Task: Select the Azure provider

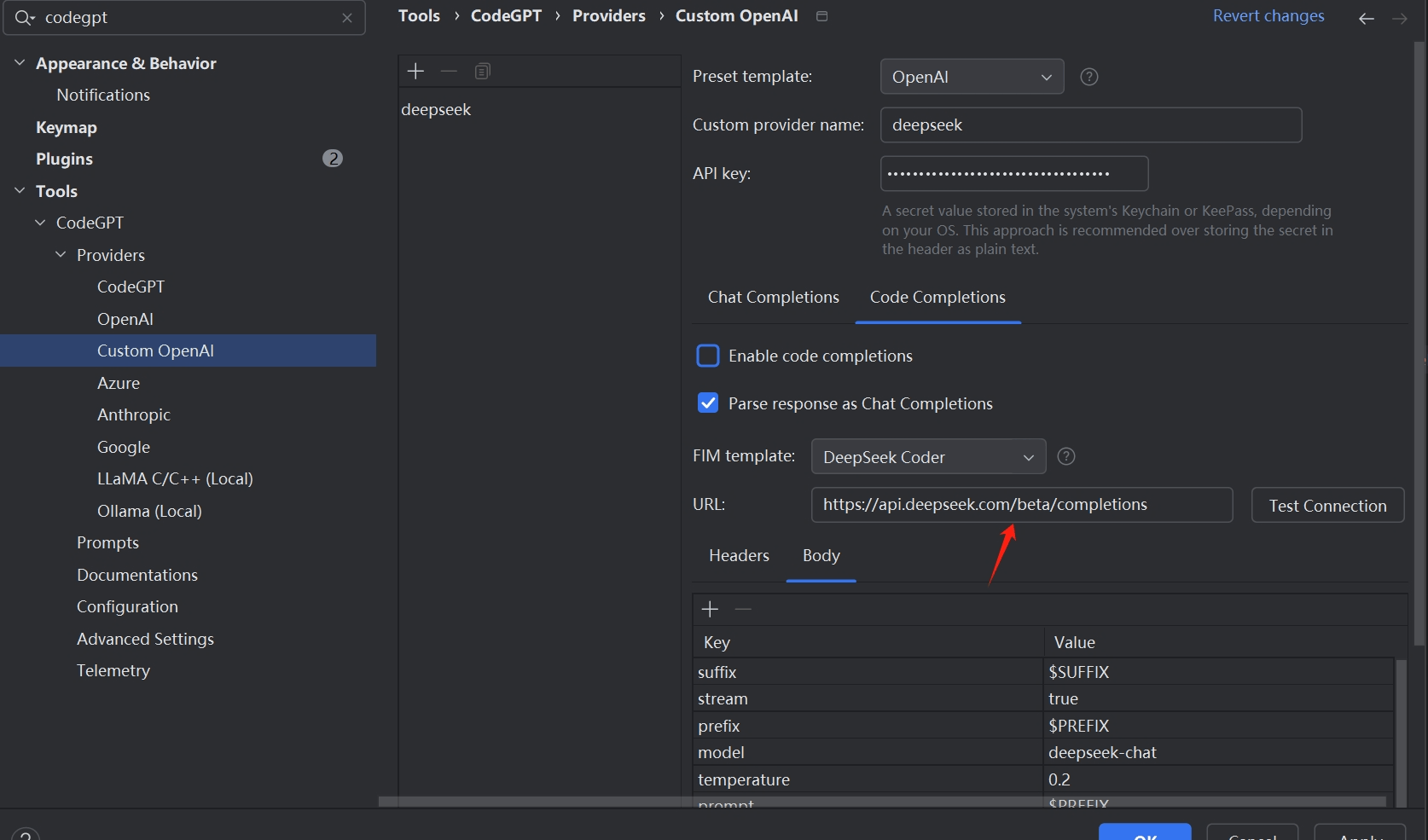Action: coord(119,383)
